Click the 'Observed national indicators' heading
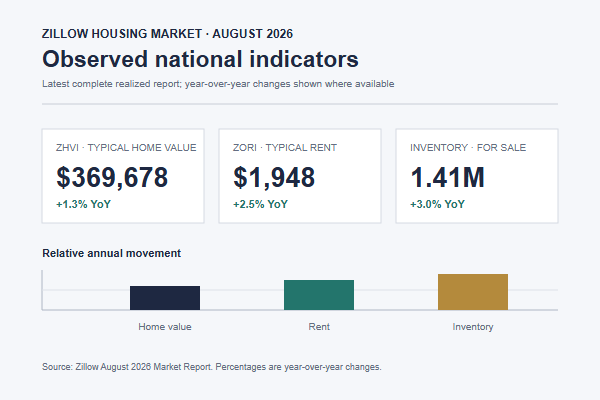Image resolution: width=600 pixels, height=400 pixels. click(x=200, y=59)
